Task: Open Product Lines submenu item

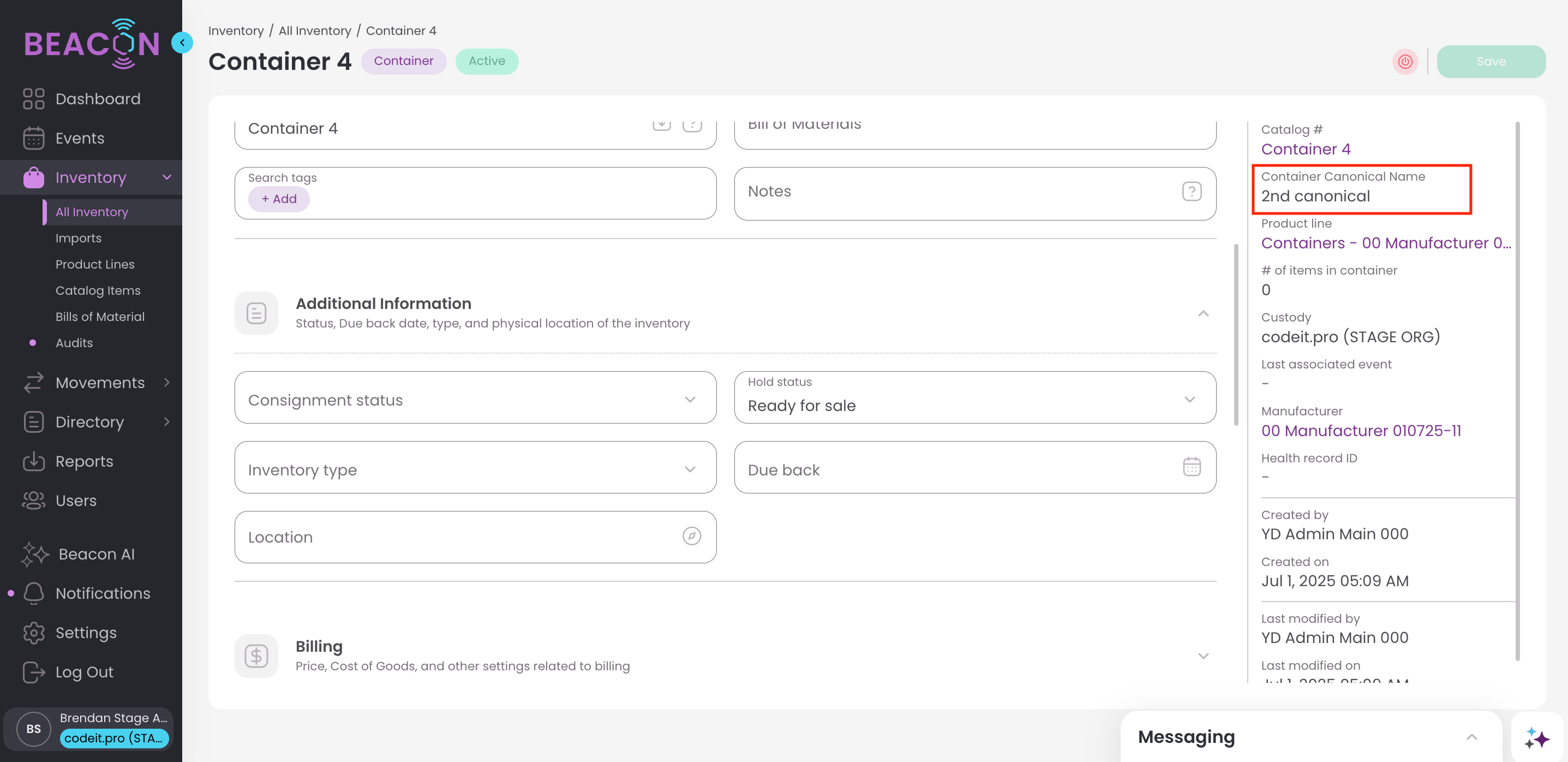Action: pyautogui.click(x=95, y=264)
